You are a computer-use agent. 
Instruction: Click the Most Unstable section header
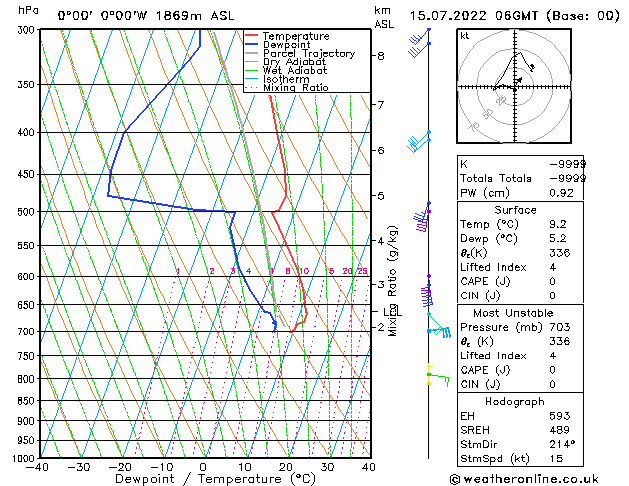[x=513, y=313]
